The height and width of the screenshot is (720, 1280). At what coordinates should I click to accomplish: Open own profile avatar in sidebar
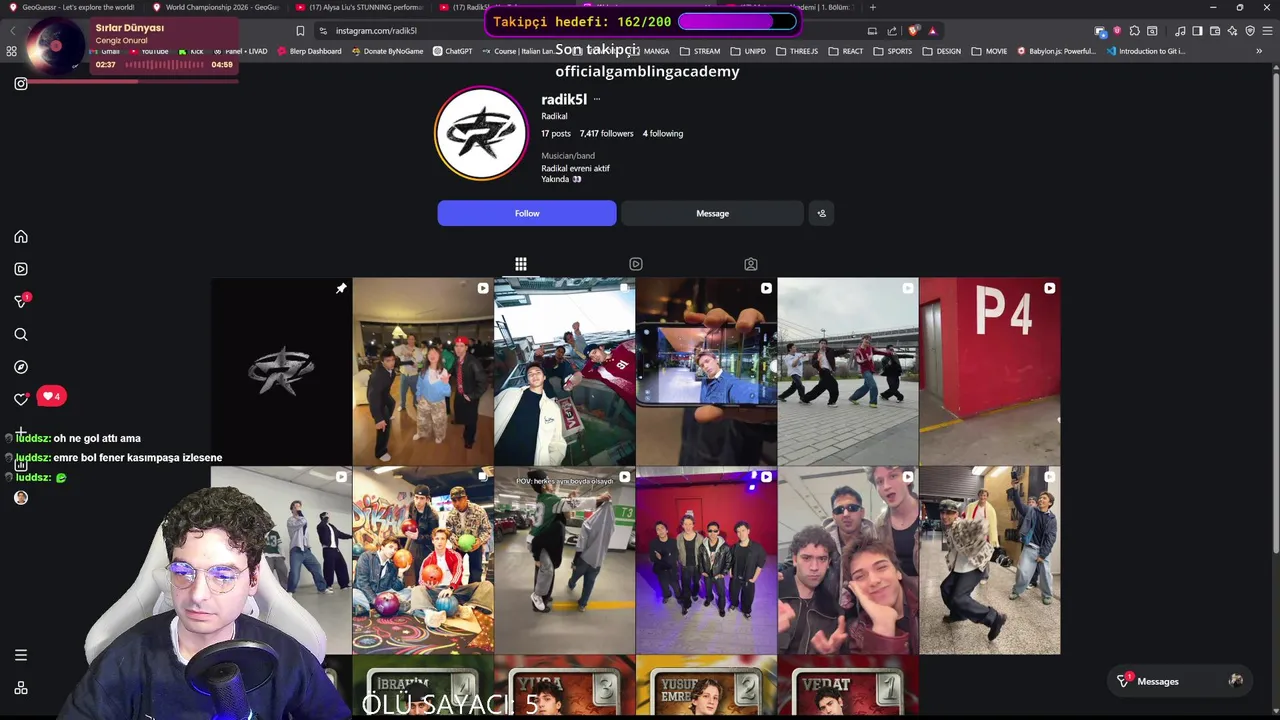[x=21, y=497]
